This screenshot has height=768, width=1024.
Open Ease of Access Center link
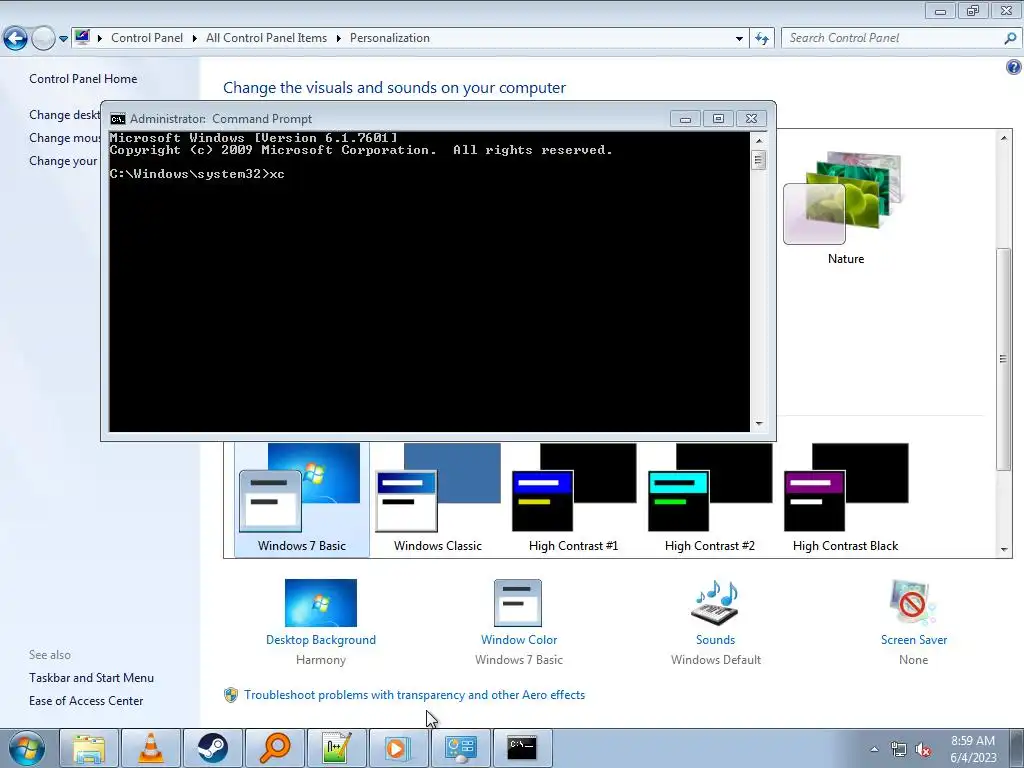(86, 701)
